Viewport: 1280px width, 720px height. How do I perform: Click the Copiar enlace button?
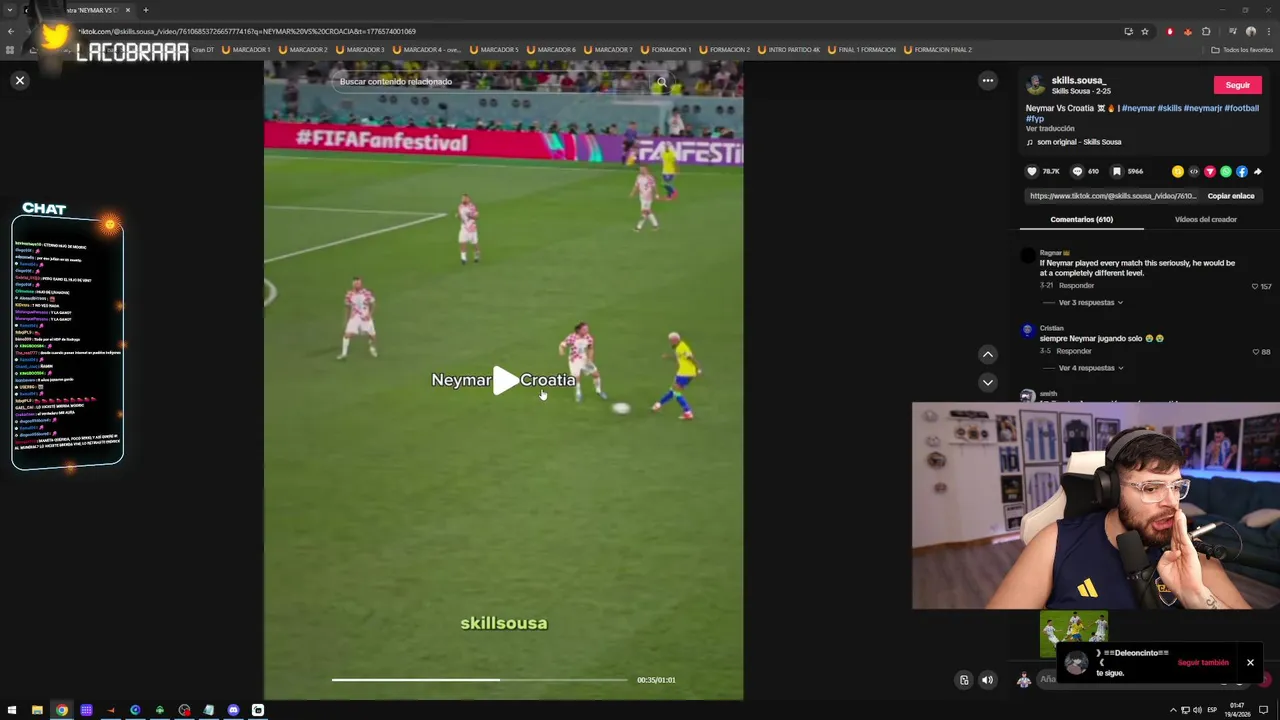(1230, 196)
